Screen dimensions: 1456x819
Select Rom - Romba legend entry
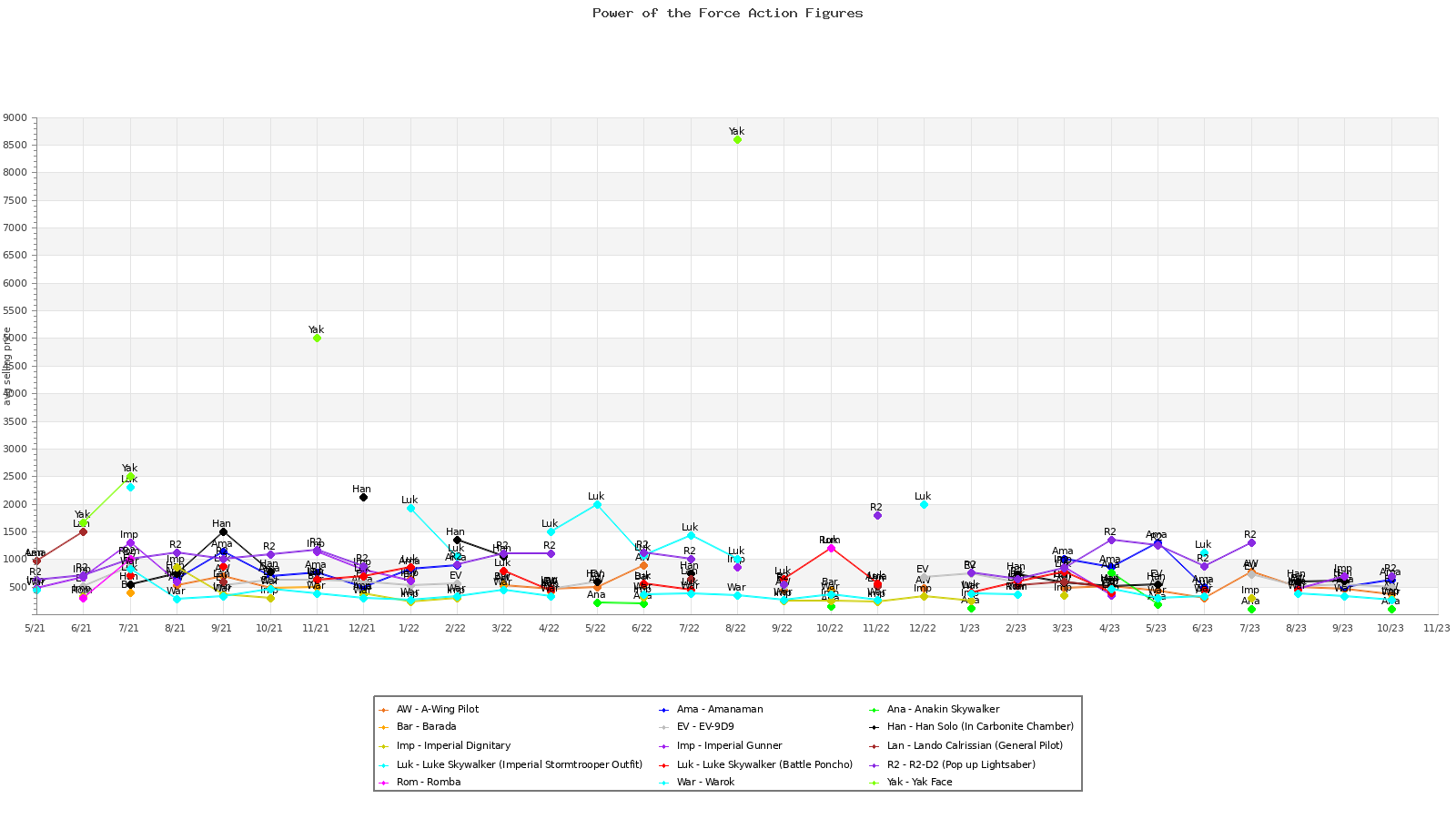pos(420,783)
